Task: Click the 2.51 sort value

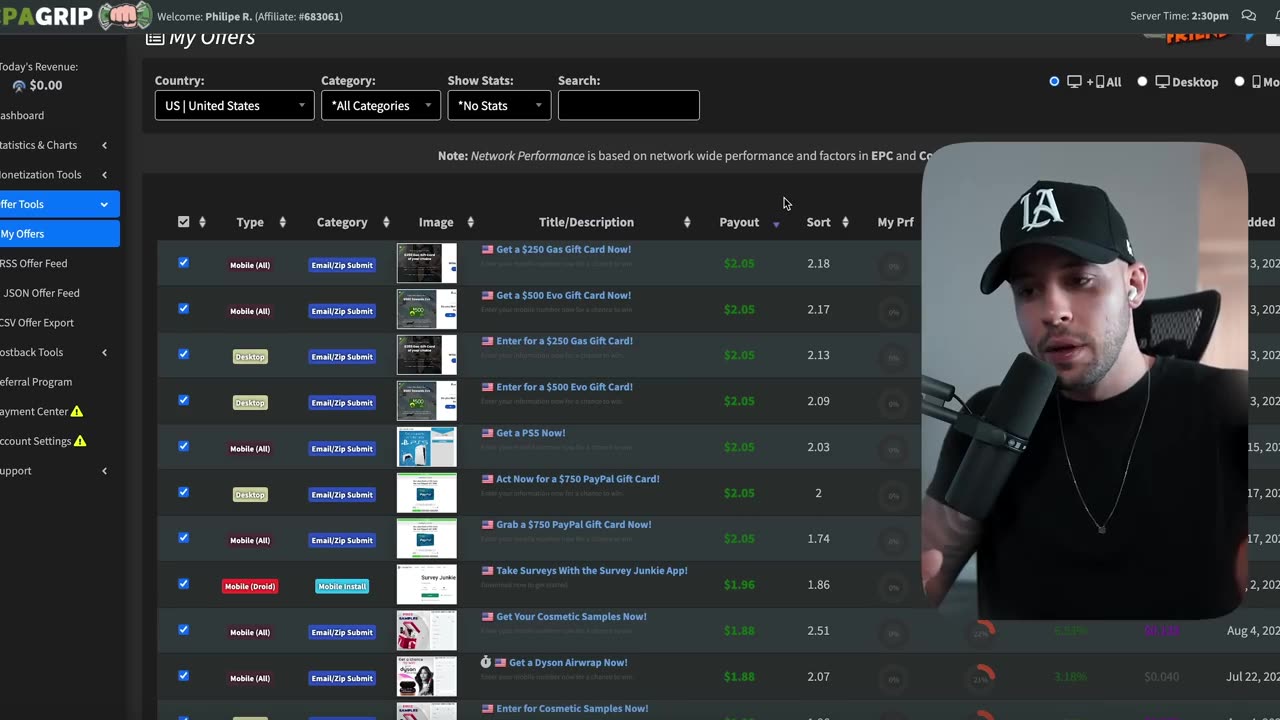Action: coord(818,631)
